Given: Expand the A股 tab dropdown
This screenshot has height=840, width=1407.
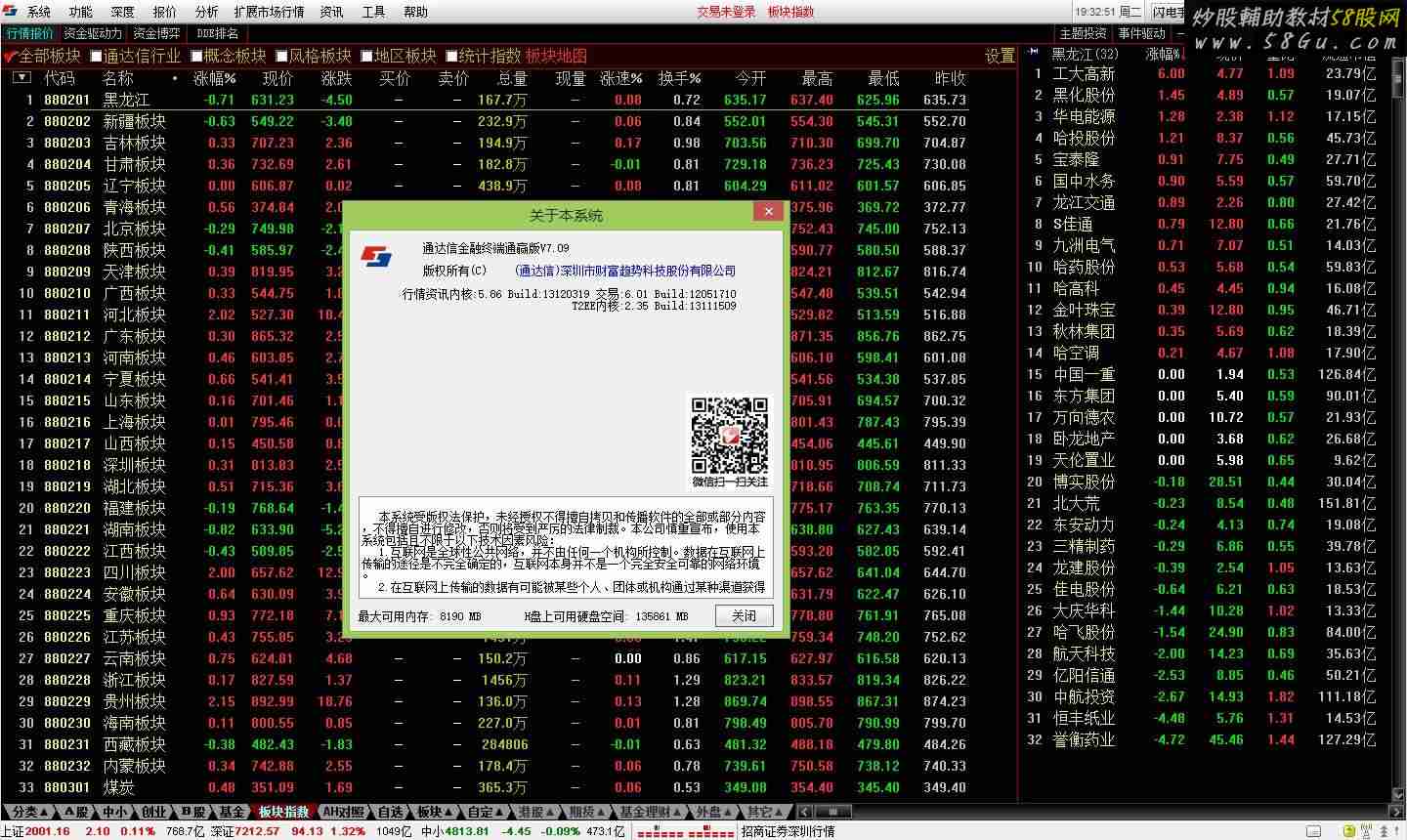Looking at the screenshot, I should pos(78,812).
